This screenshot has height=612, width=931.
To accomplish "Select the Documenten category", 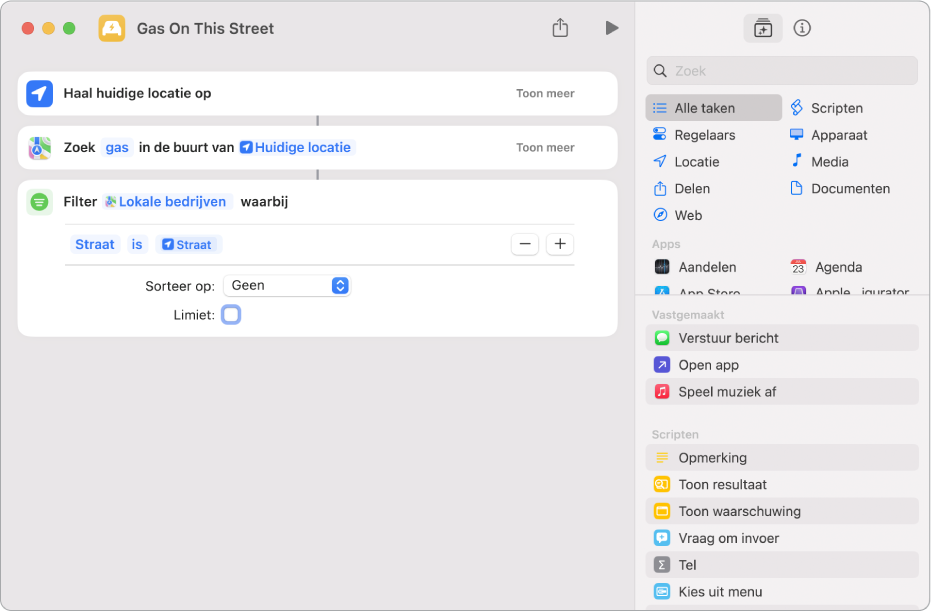I will [849, 188].
